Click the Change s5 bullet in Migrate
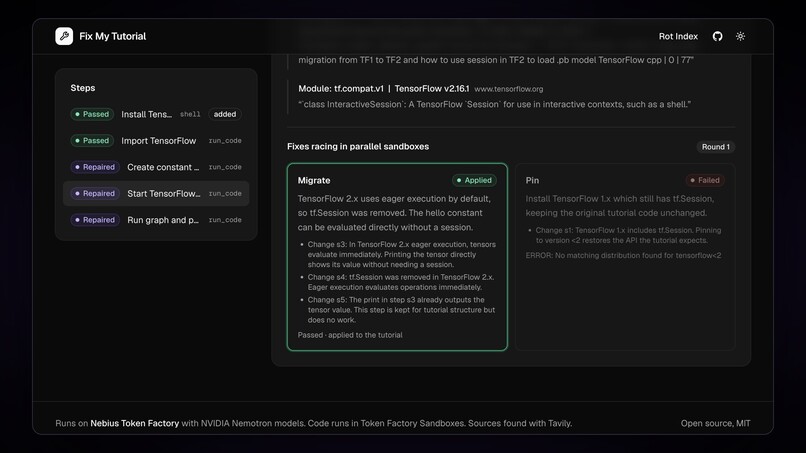 click(x=401, y=310)
